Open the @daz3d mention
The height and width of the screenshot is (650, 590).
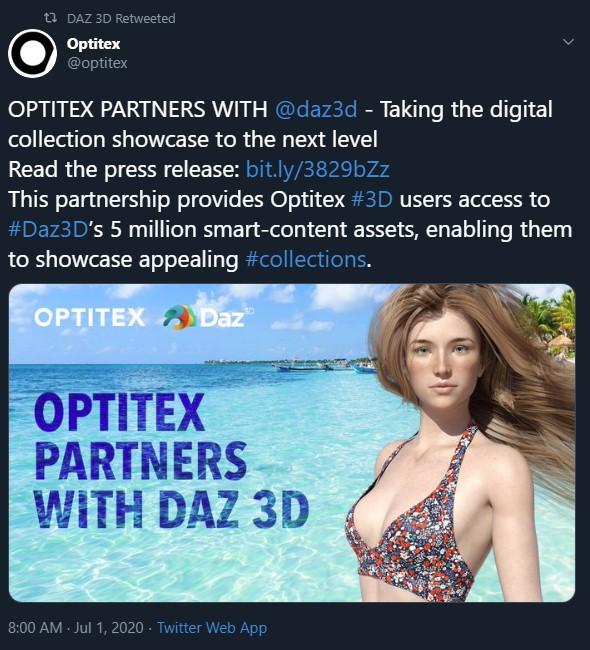pyautogui.click(x=316, y=109)
